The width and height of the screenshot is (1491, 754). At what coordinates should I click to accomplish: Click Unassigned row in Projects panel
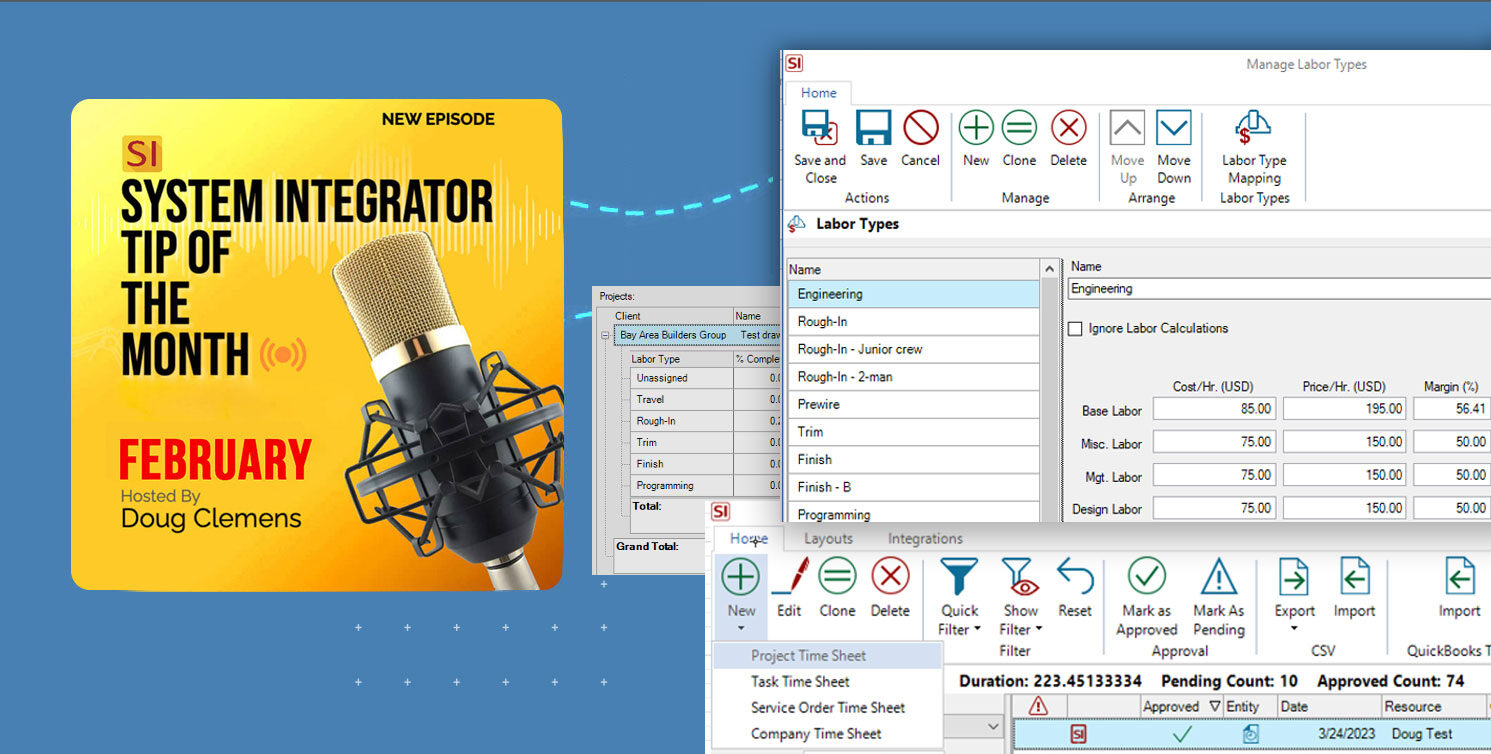(706, 378)
